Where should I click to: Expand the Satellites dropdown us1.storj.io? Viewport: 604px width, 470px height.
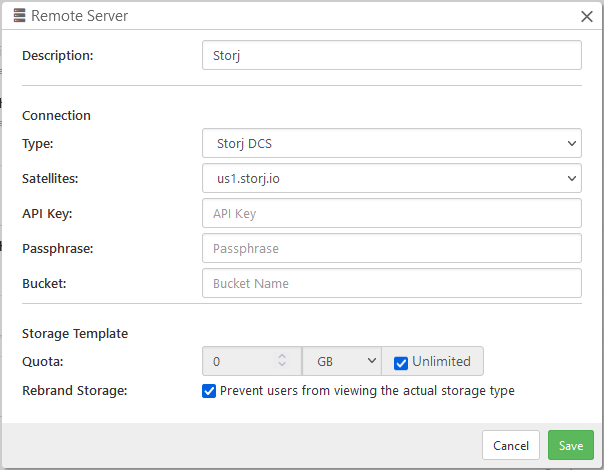coord(392,178)
